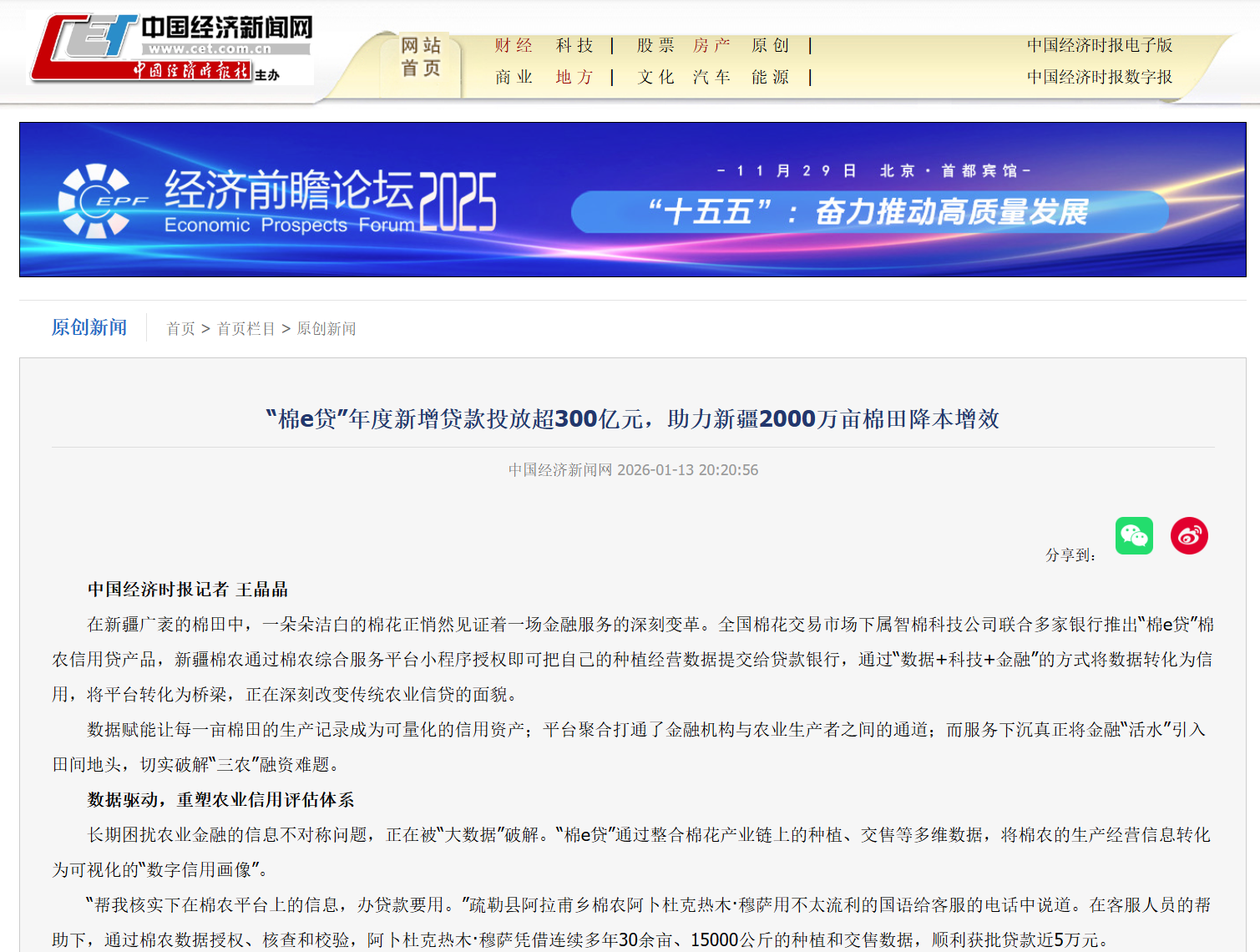Select the 科技 navigation item

574,45
